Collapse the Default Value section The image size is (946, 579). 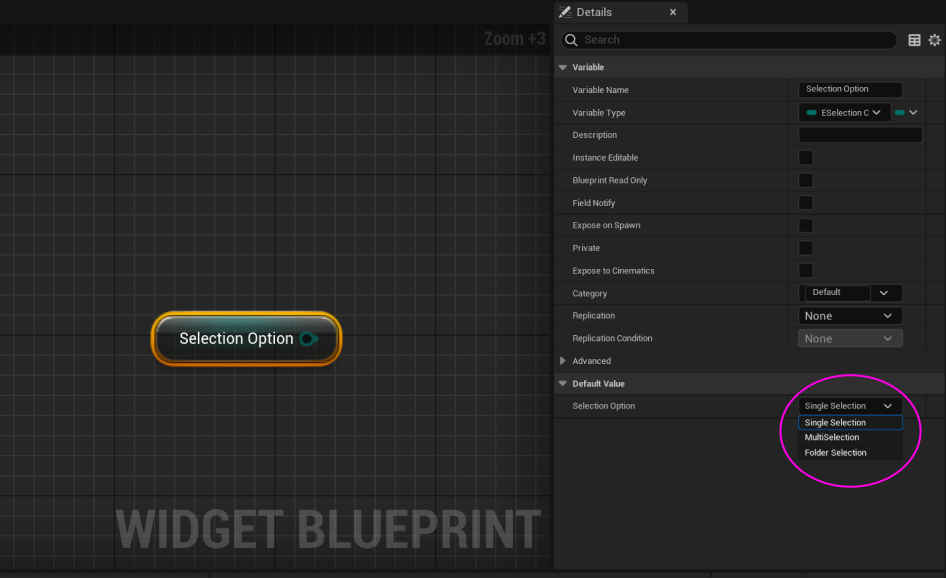click(563, 384)
